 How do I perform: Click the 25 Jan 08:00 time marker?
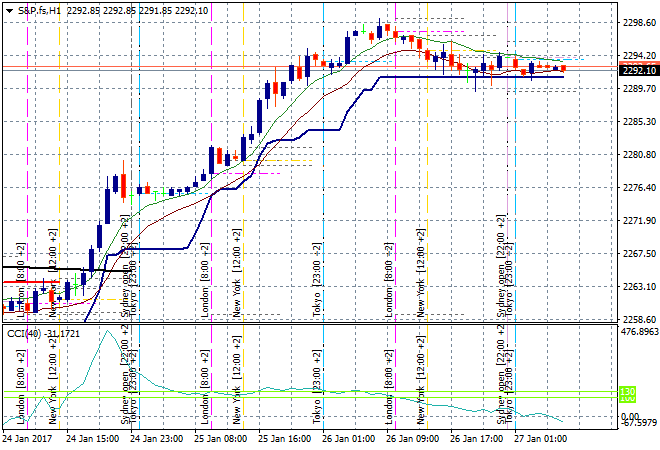219,438
